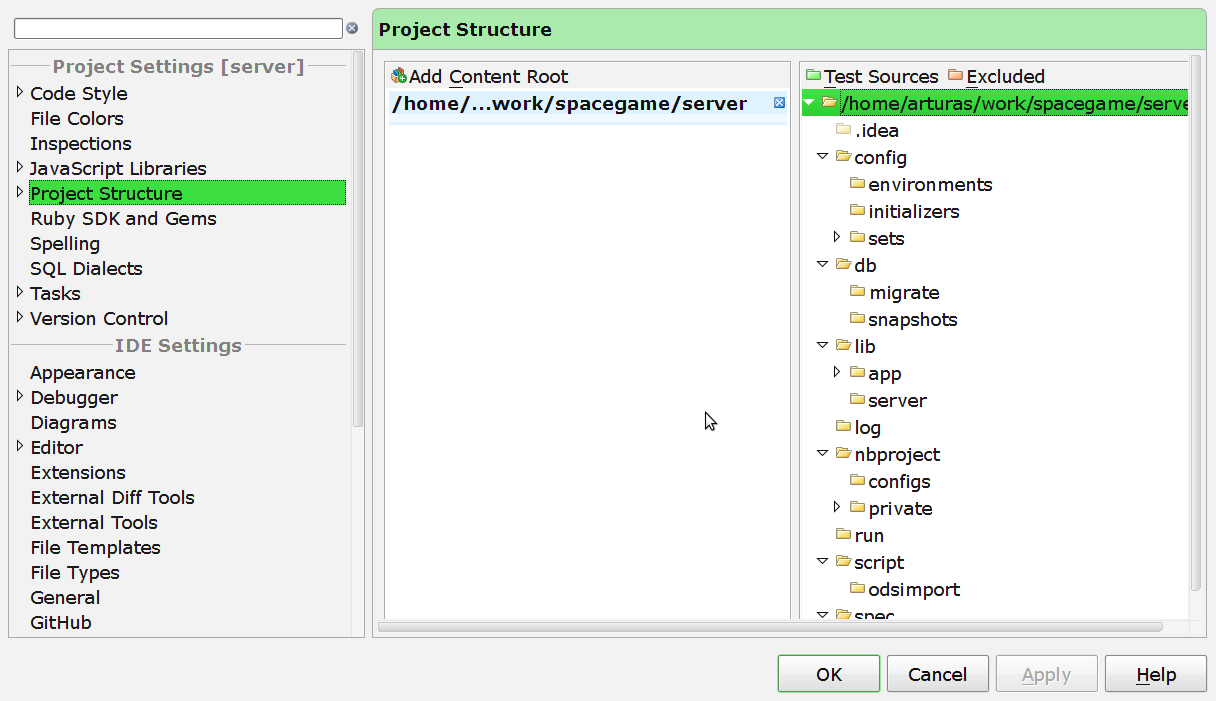
Task: Mark folder as Excluded
Action: [996, 76]
